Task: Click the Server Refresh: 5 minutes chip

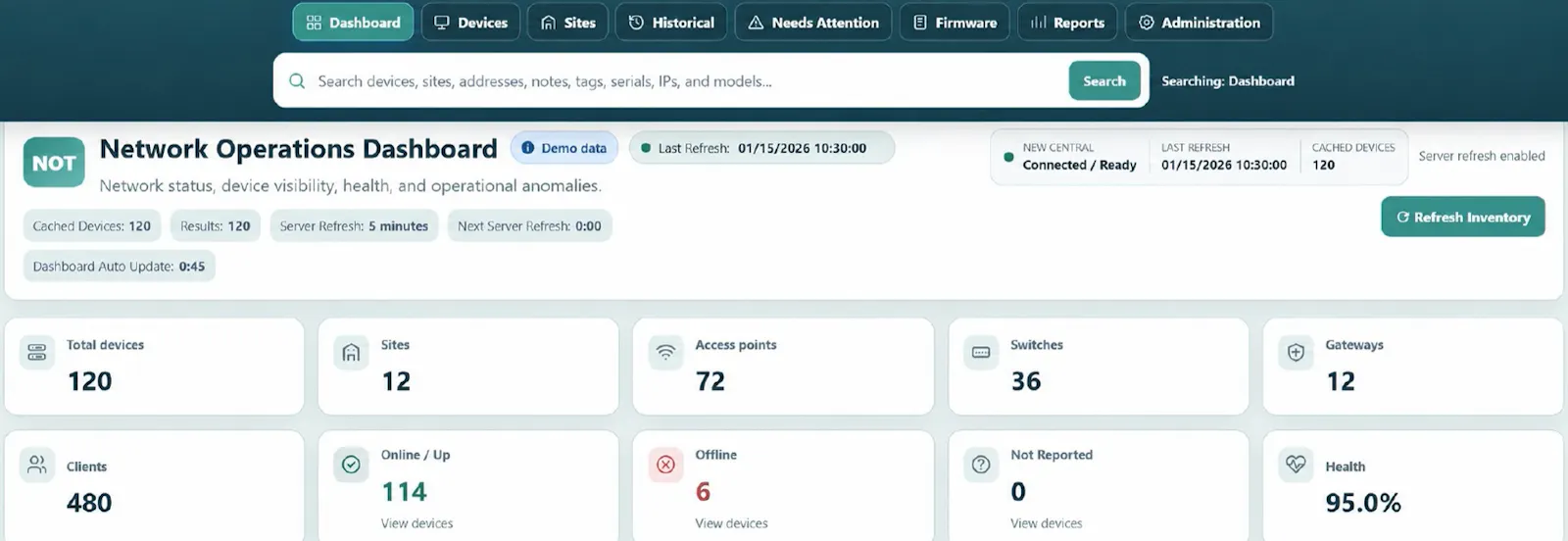Action: click(354, 225)
